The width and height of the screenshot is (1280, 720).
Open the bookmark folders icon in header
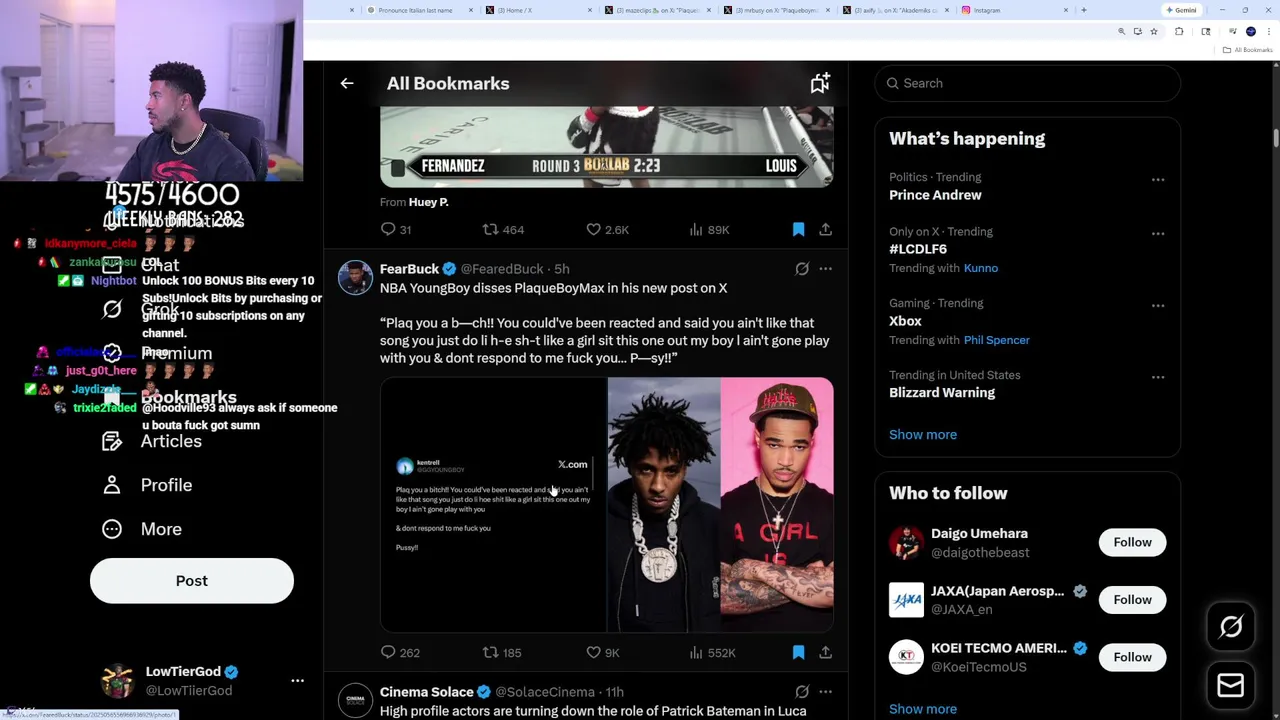point(820,83)
